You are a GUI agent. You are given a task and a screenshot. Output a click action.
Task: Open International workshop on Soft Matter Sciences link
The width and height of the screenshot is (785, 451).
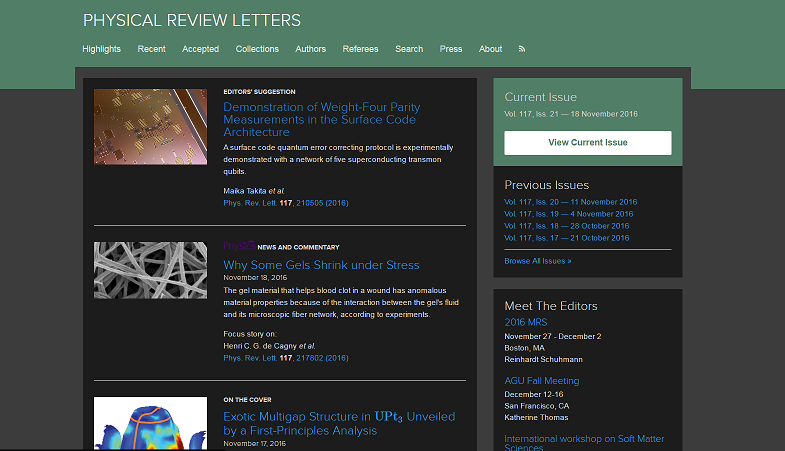pyautogui.click(x=584, y=443)
